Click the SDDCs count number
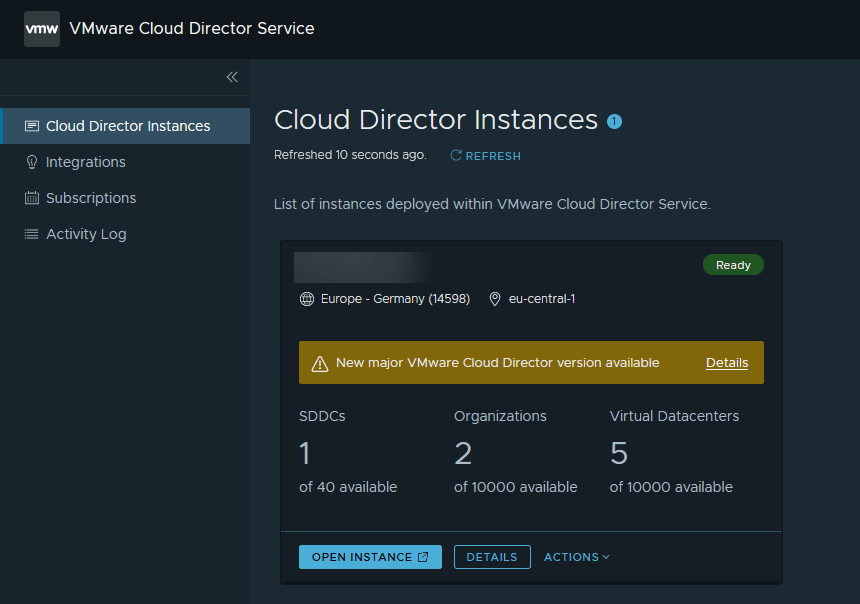The height and width of the screenshot is (604, 860). 305,453
